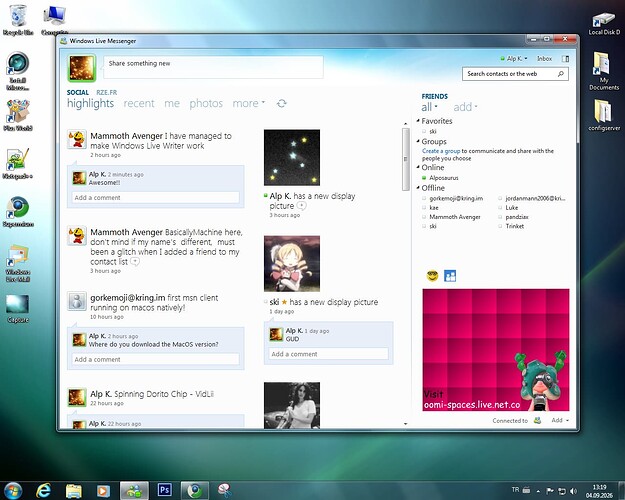Open Spinning Dorito Chip - VidLii link
This screenshot has width=625, height=500.
coord(164,394)
